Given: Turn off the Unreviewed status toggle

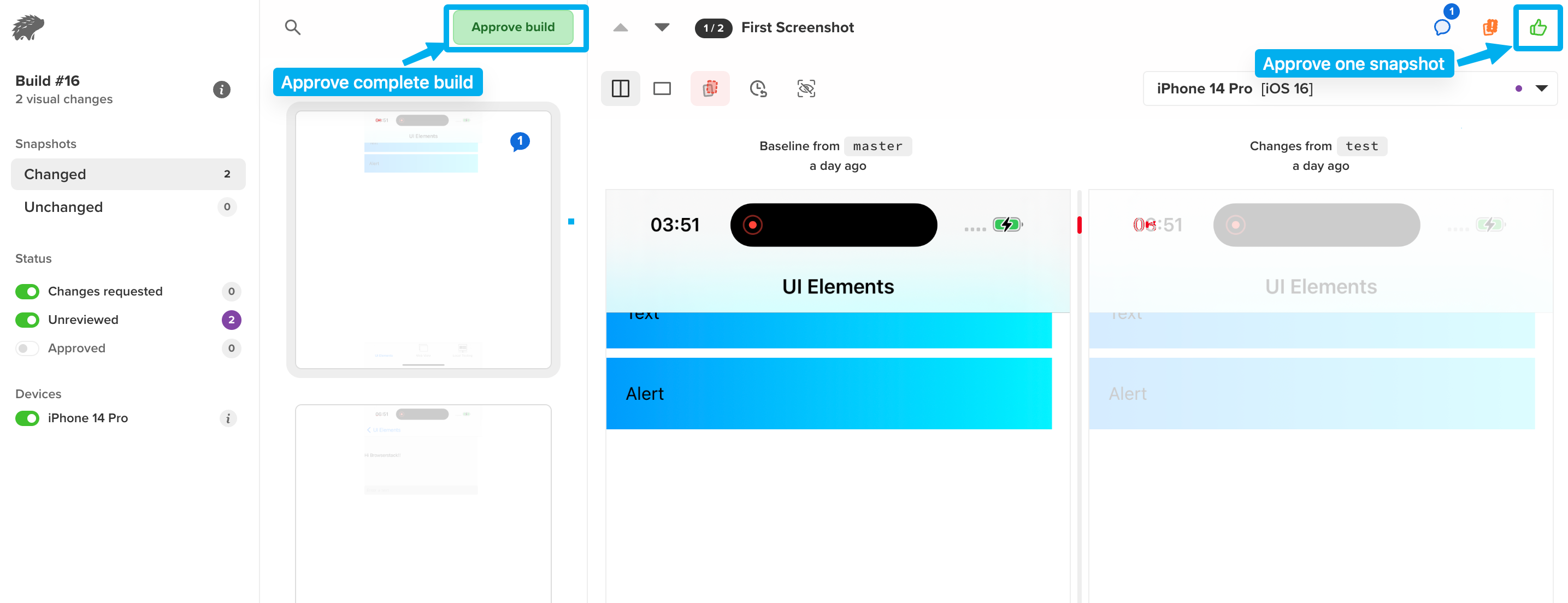Looking at the screenshot, I should tap(27, 320).
